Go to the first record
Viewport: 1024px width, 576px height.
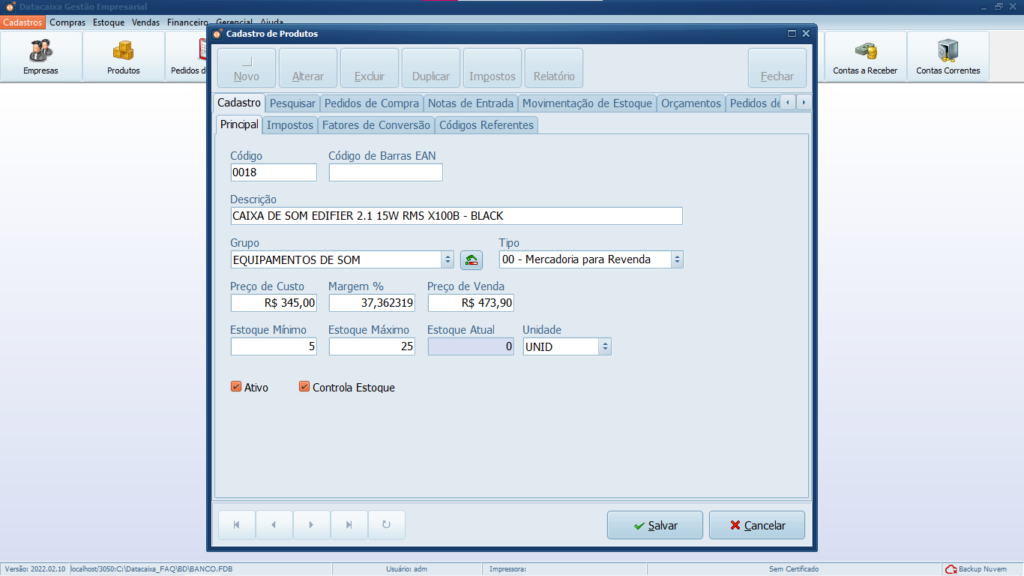pos(237,525)
